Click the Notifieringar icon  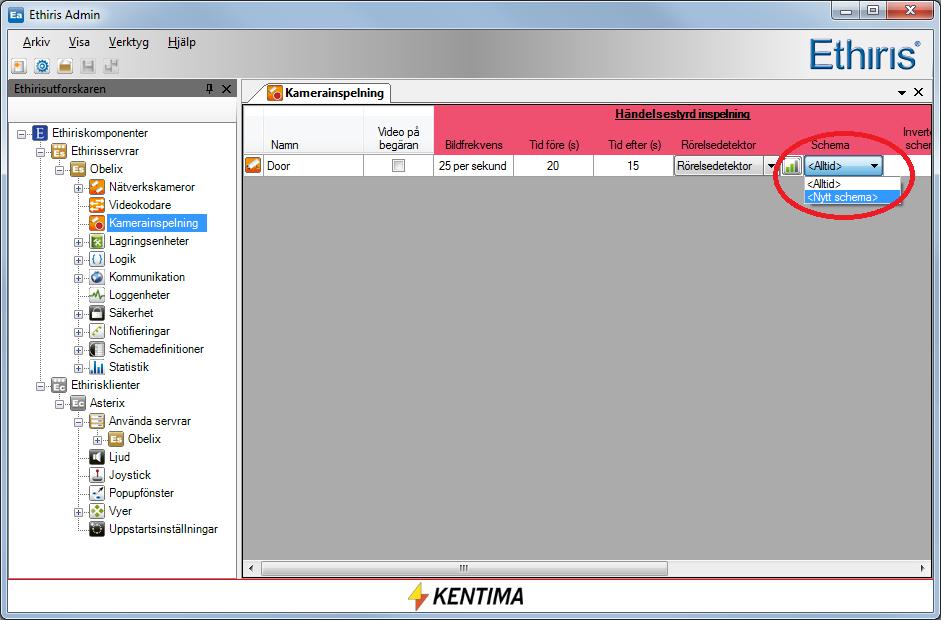click(97, 331)
